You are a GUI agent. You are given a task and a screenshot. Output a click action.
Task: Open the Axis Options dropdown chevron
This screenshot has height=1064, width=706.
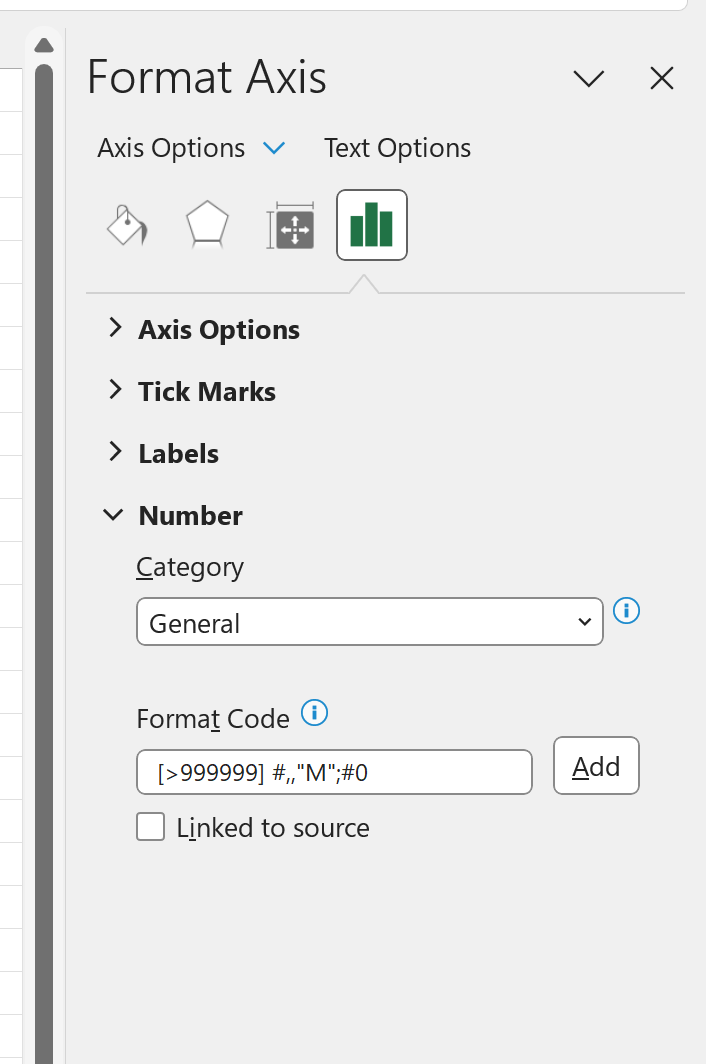coord(272,147)
